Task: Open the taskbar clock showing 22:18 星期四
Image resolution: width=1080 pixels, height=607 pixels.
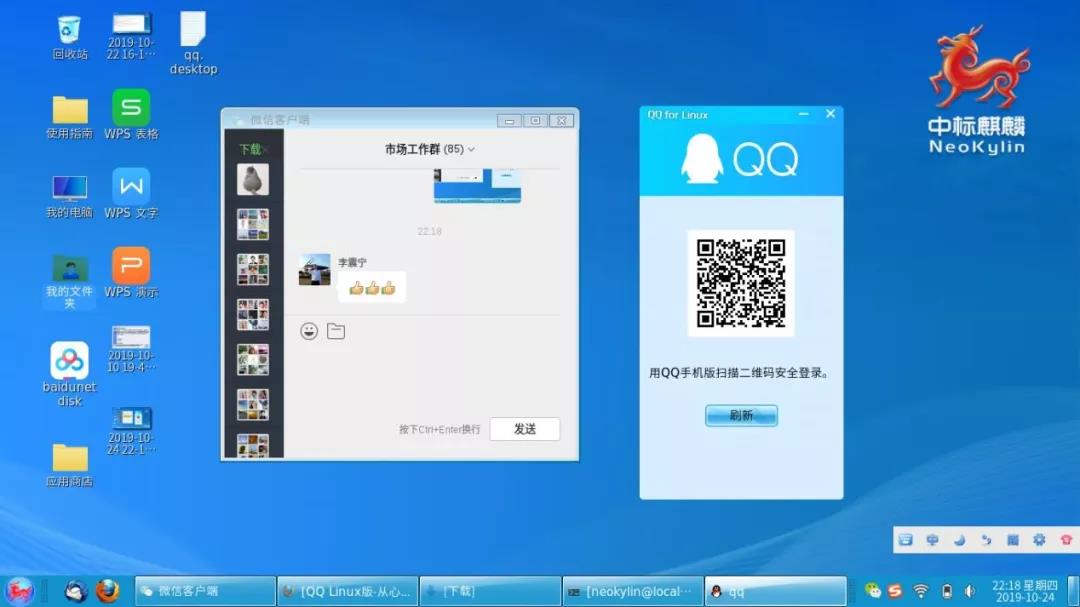Action: click(1025, 591)
